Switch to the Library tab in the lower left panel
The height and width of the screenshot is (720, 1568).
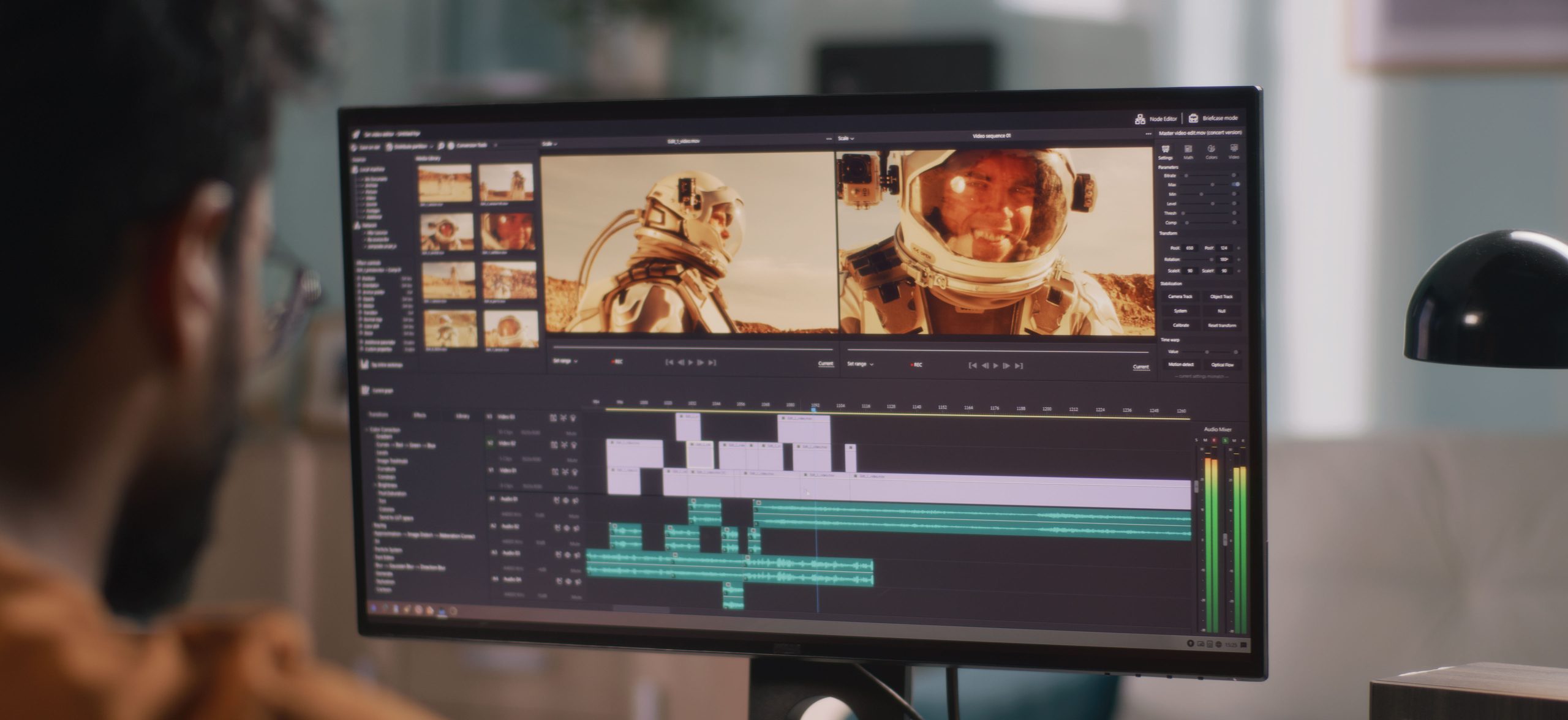coord(462,416)
